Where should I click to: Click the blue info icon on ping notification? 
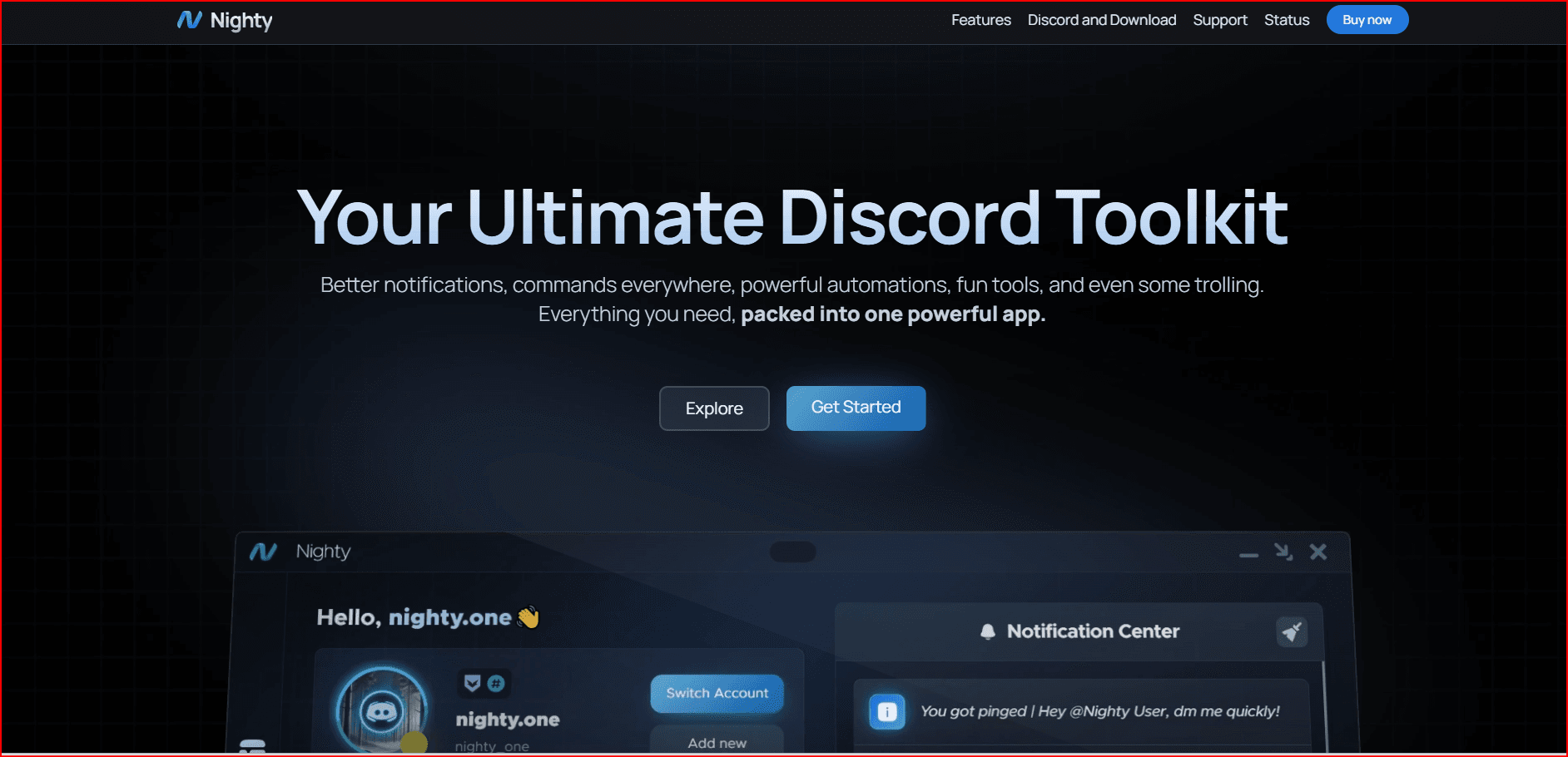[x=886, y=712]
